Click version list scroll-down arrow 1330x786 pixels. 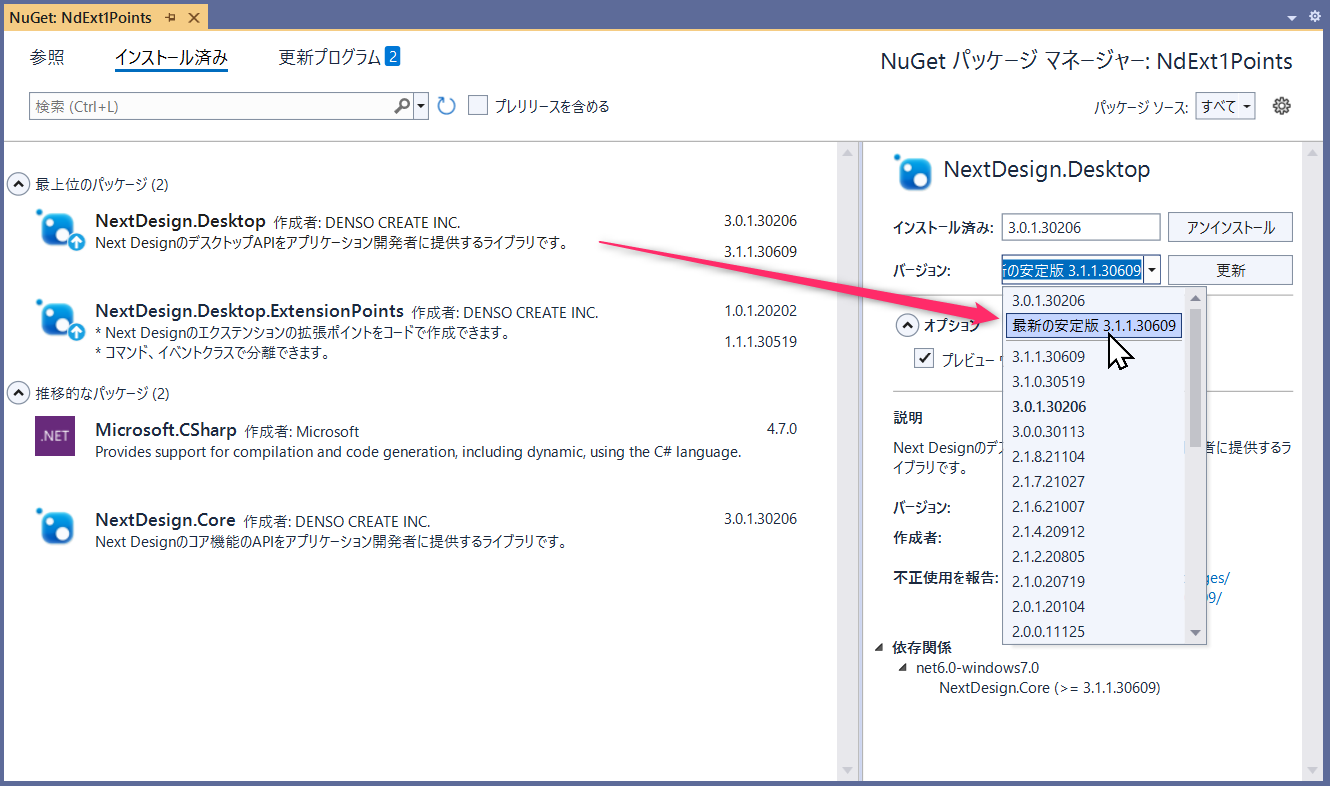pyautogui.click(x=1195, y=633)
